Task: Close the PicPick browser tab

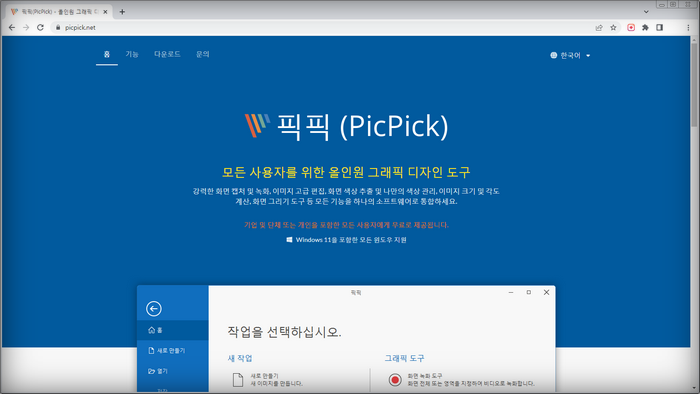Action: [105, 12]
